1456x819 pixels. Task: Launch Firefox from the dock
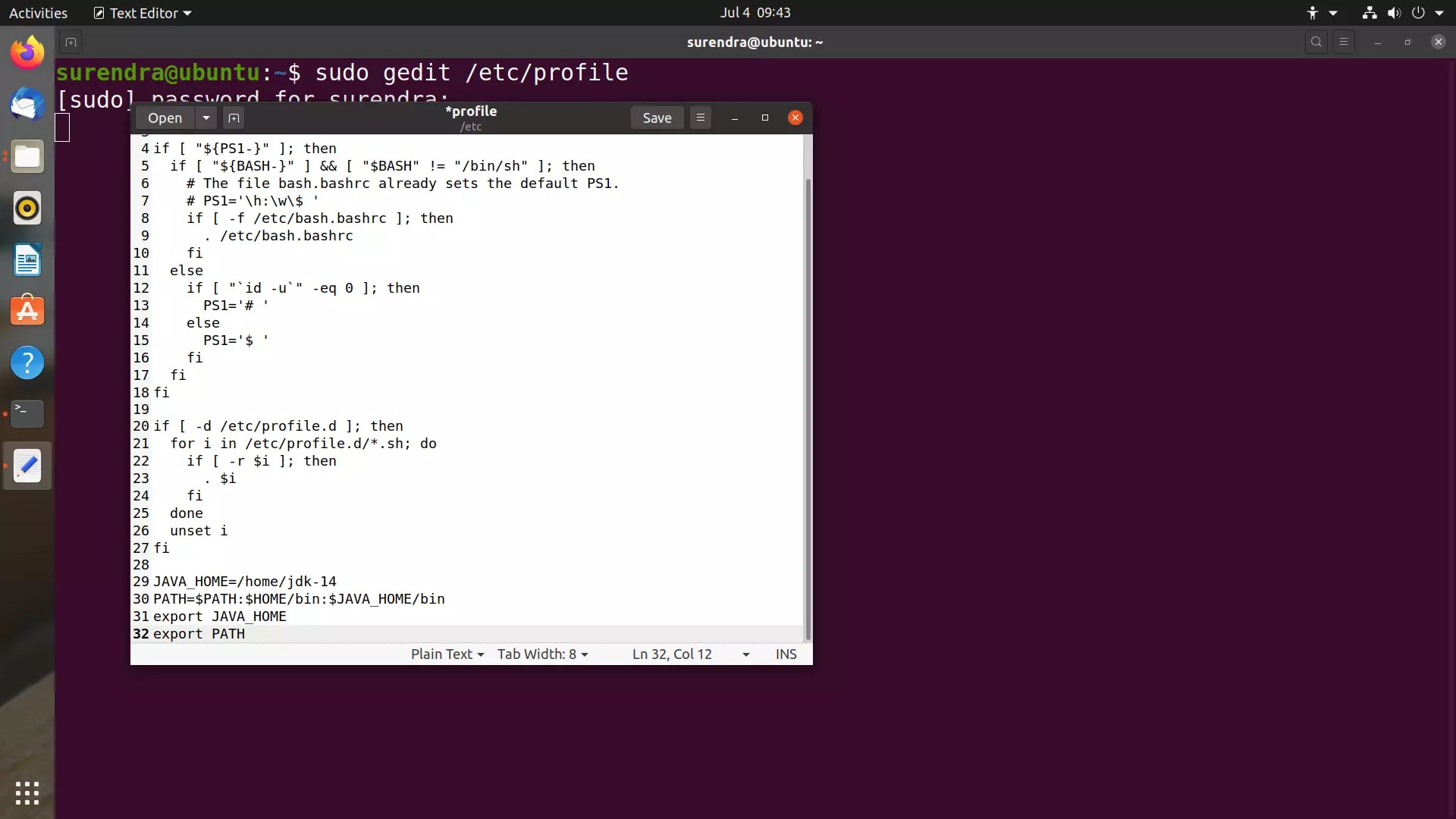[27, 52]
